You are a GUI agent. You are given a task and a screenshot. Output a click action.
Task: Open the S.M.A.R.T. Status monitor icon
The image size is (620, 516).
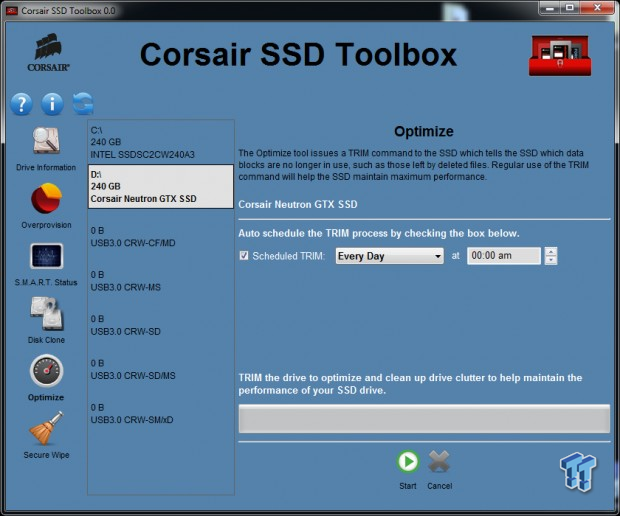point(46,256)
